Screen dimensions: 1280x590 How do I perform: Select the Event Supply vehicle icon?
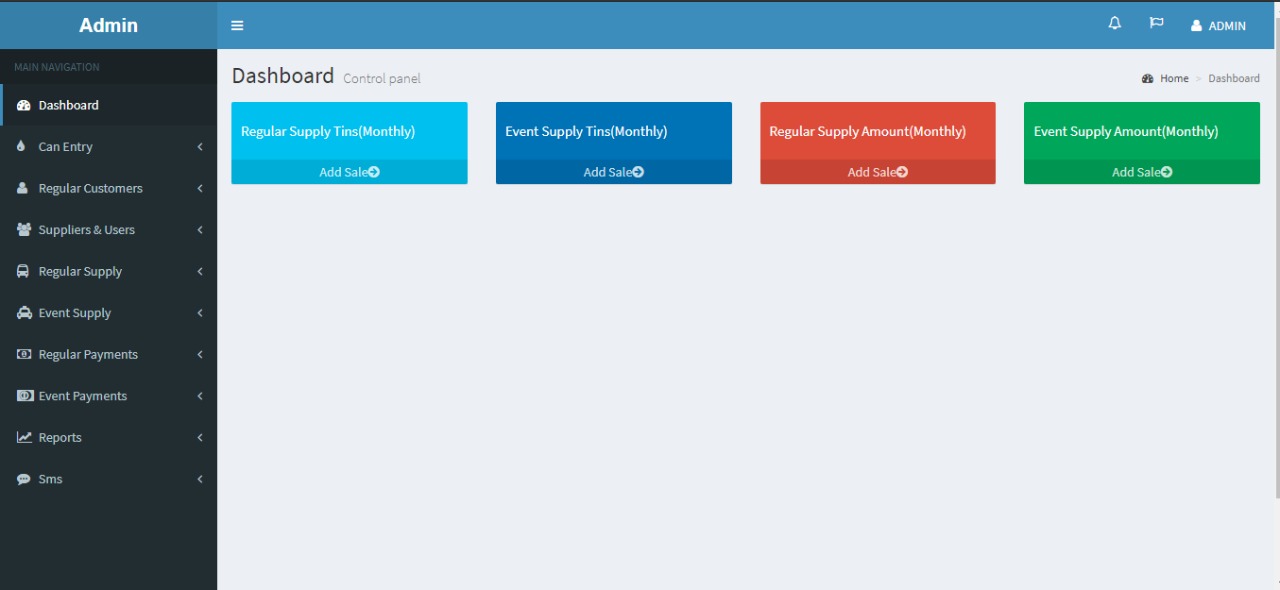pos(23,312)
